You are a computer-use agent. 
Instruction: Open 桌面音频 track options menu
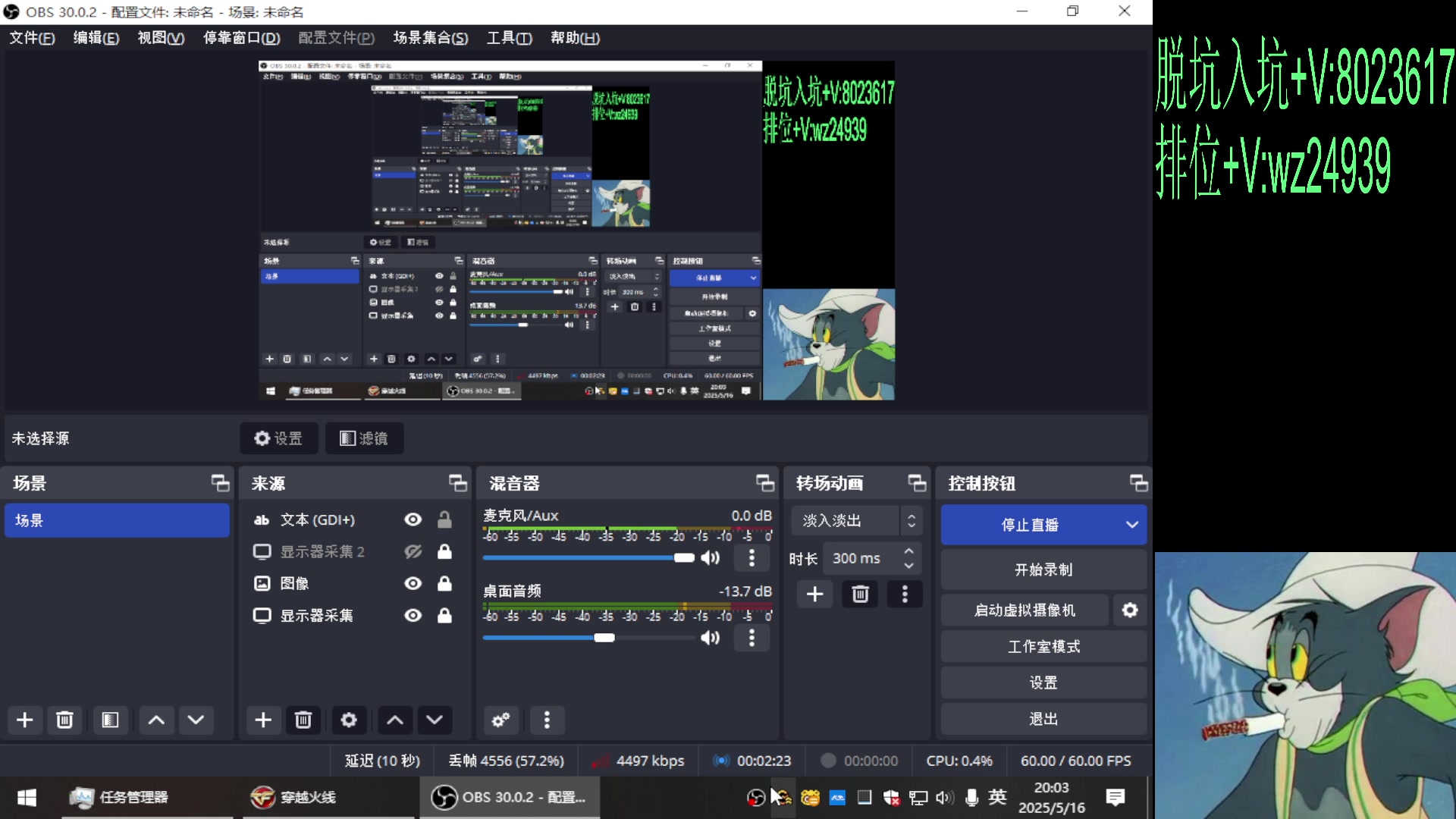(752, 638)
